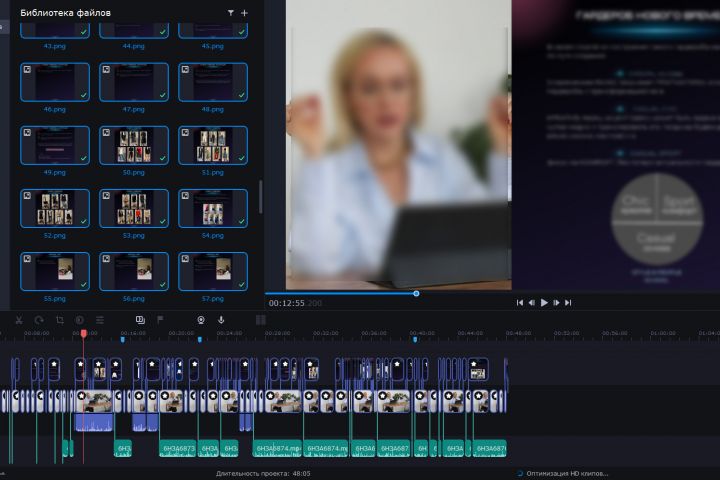The width and height of the screenshot is (720, 480).
Task: Jump to the end of the project
Action: click(568, 303)
